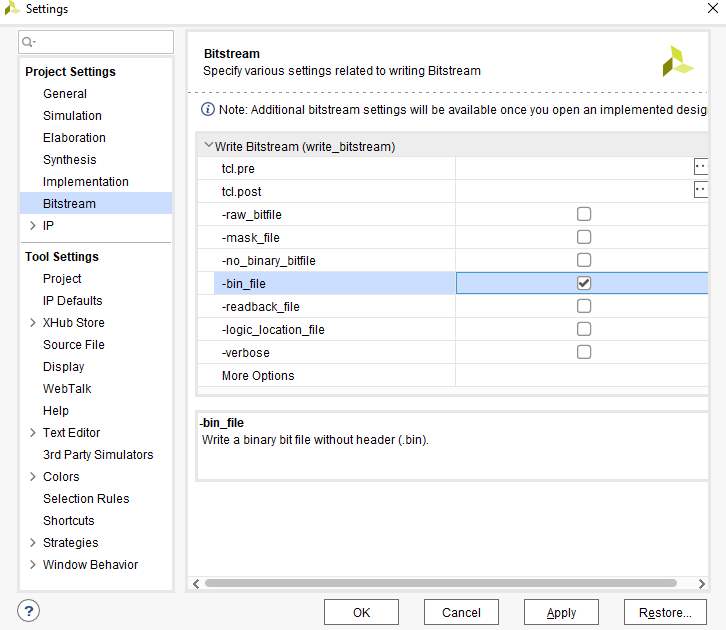726x630 pixels.
Task: Click the help question mark icon
Action: (x=29, y=611)
